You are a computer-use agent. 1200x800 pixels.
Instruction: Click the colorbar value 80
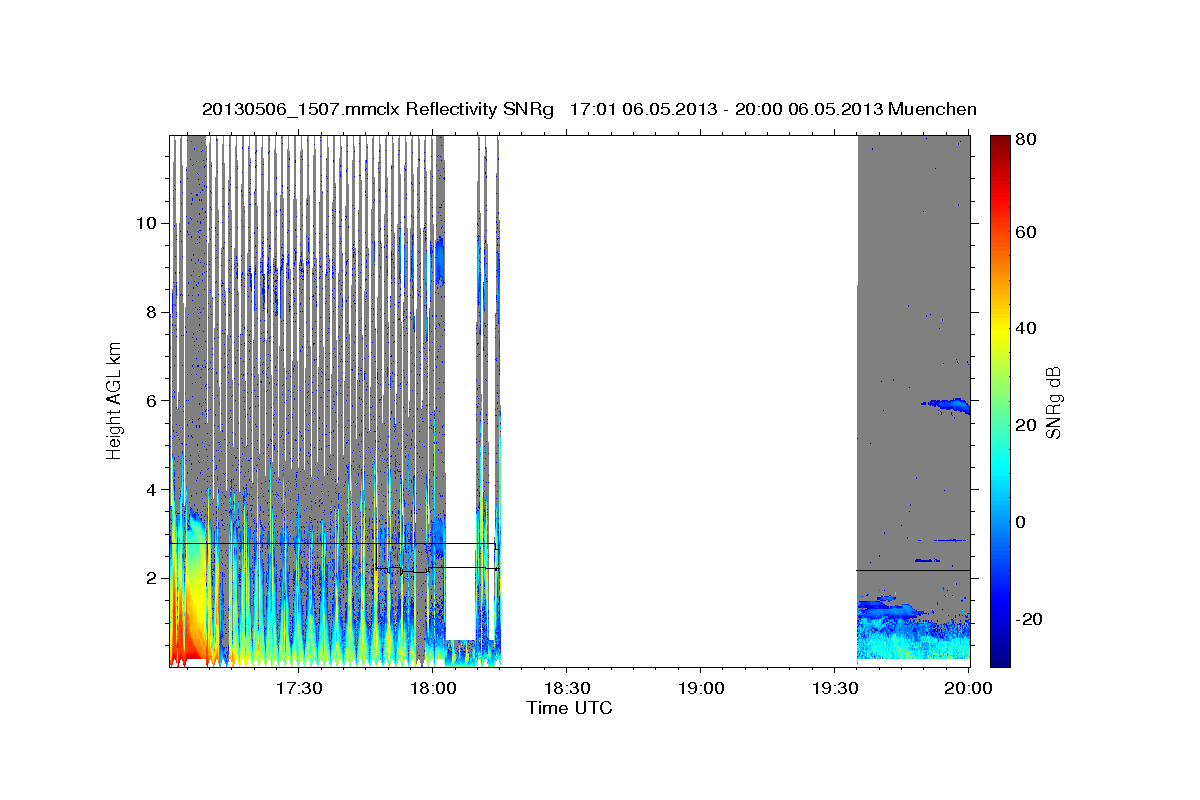(x=1026, y=140)
